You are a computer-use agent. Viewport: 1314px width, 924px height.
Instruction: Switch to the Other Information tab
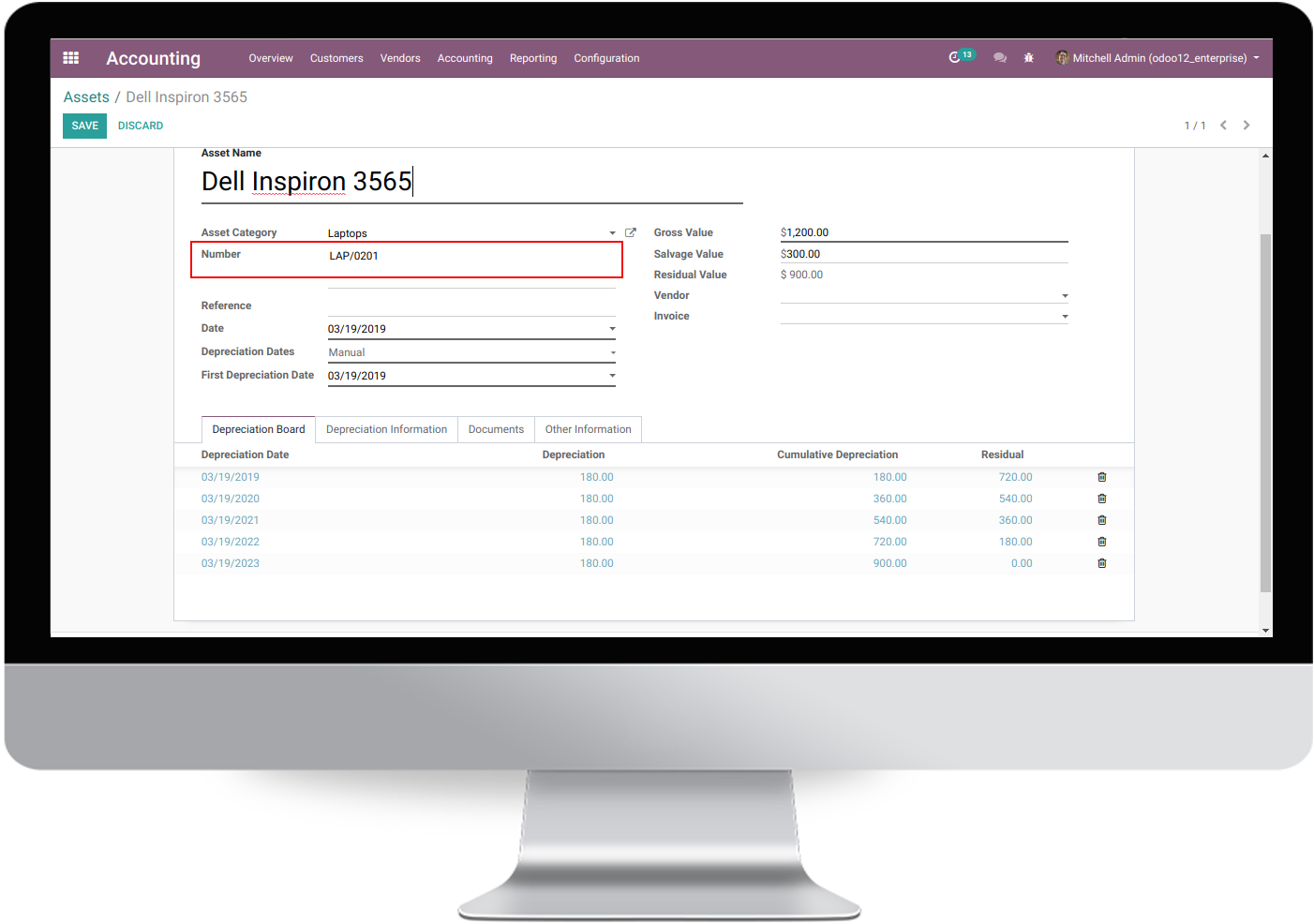589,429
